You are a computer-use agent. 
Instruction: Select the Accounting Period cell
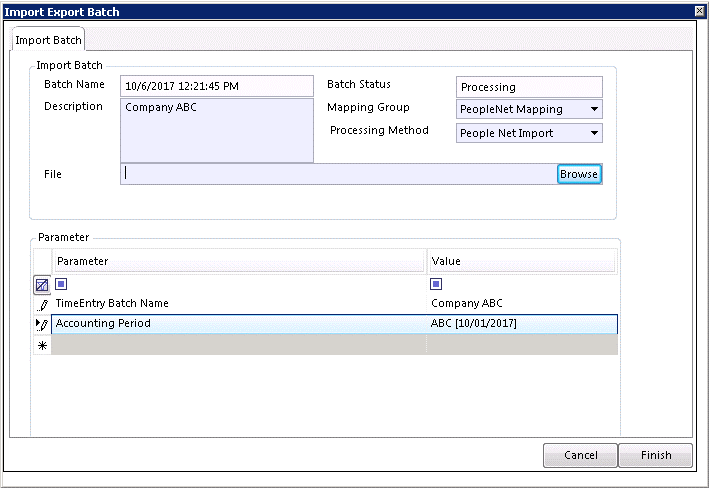point(239,324)
